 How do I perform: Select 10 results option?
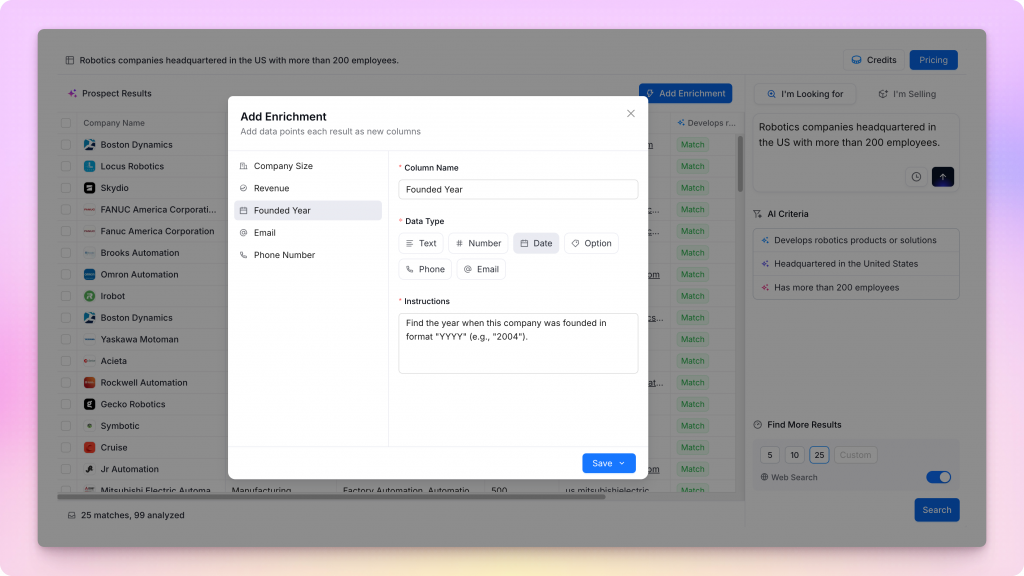point(794,455)
